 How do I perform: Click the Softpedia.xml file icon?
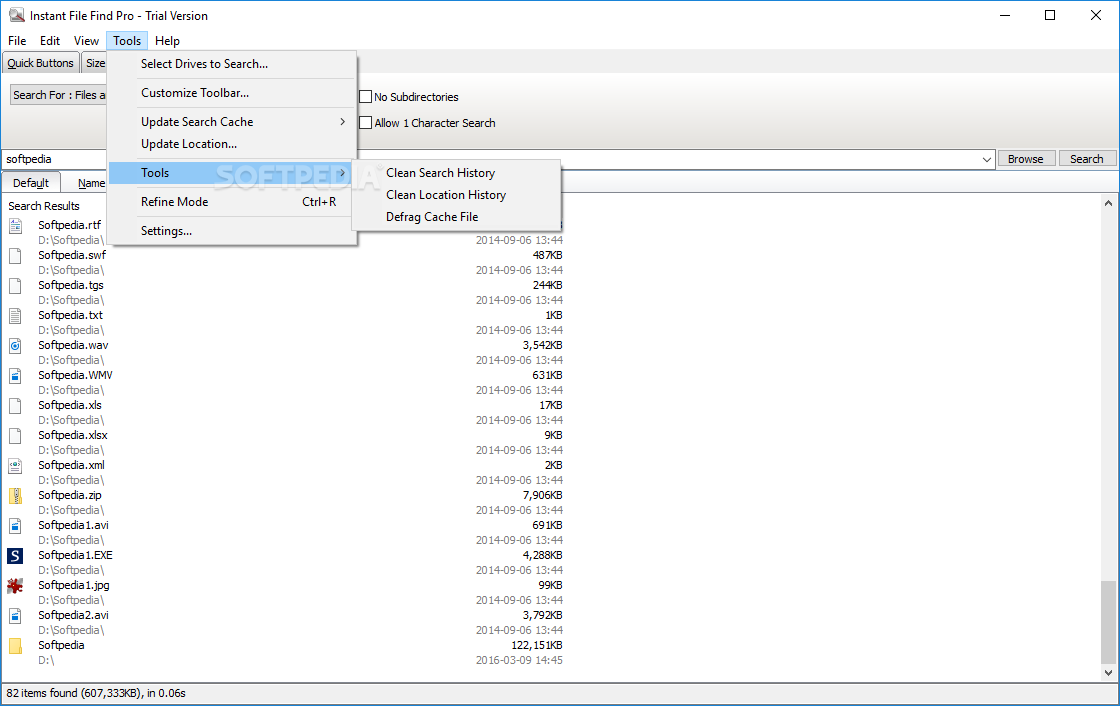point(15,466)
